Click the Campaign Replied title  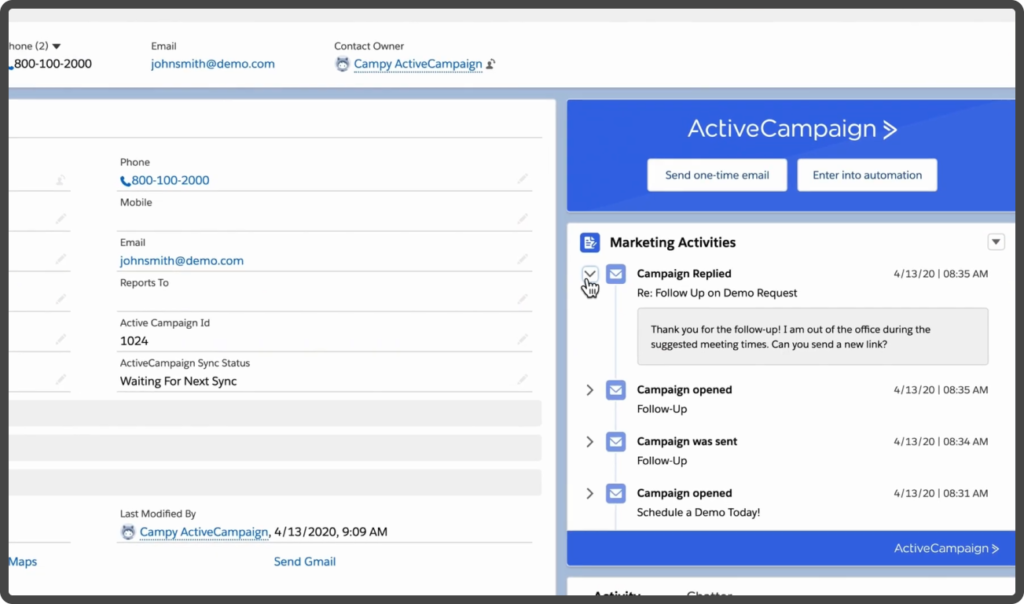(684, 274)
